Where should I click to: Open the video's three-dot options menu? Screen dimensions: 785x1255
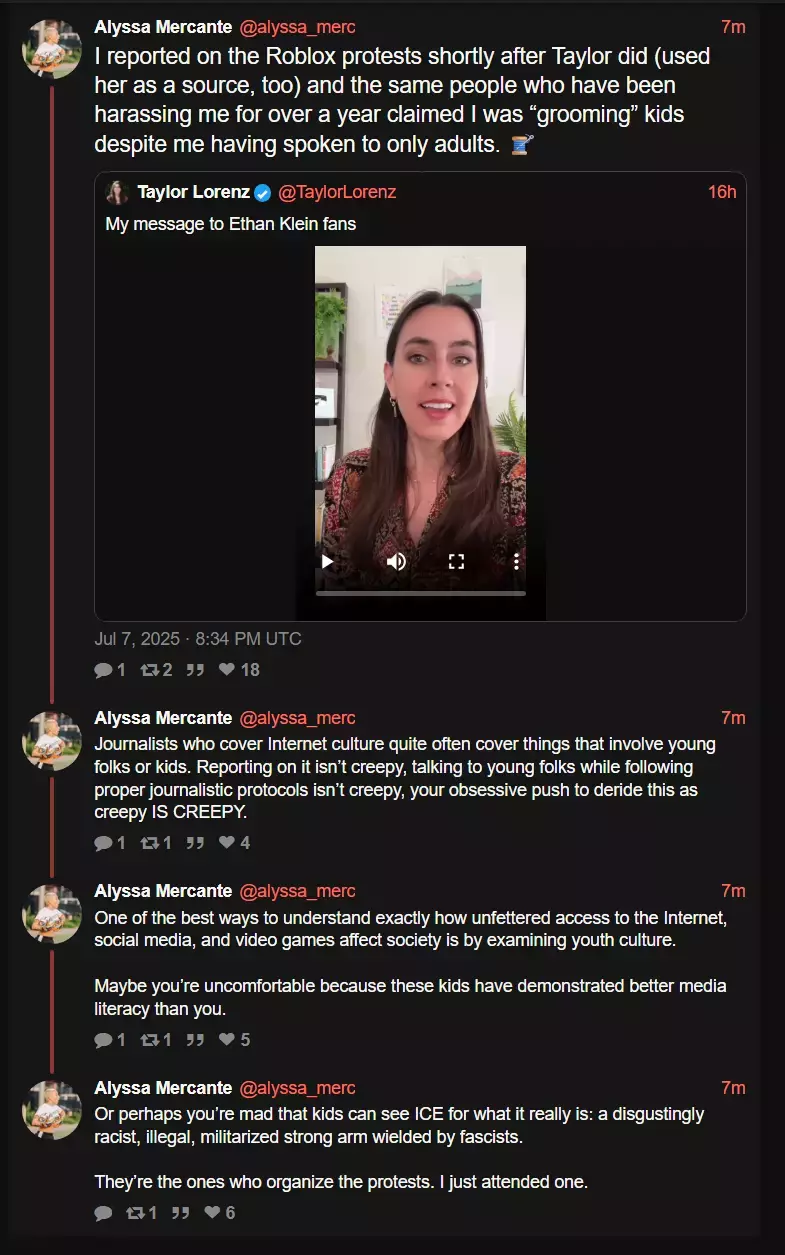point(516,561)
